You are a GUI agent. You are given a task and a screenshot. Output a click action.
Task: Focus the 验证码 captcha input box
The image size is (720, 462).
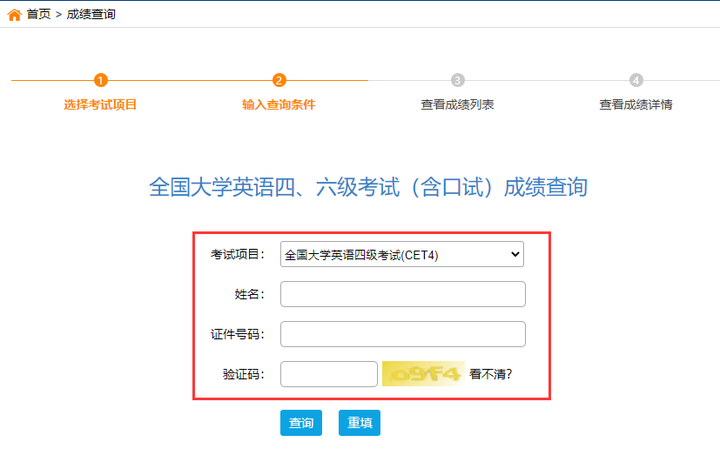click(329, 374)
